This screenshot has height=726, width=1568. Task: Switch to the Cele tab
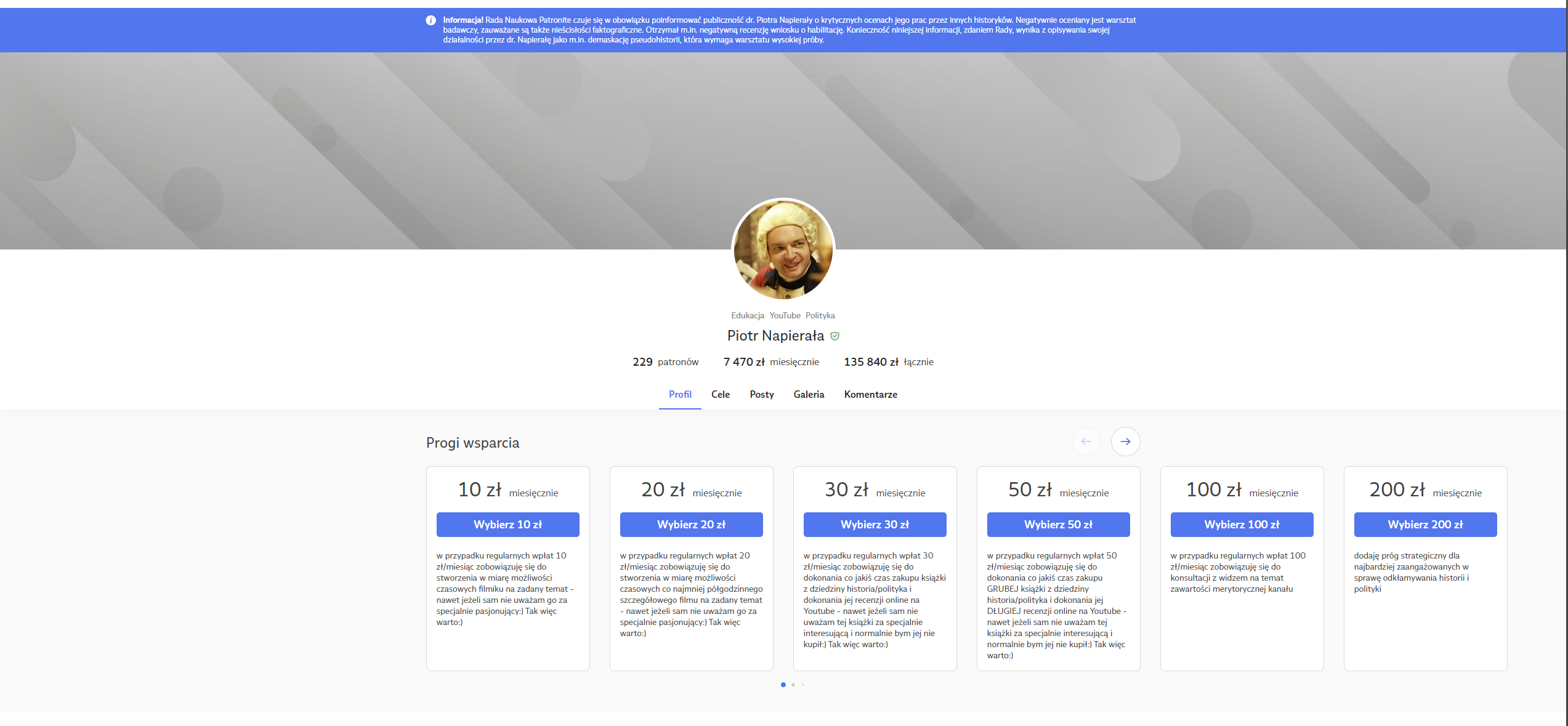point(721,395)
